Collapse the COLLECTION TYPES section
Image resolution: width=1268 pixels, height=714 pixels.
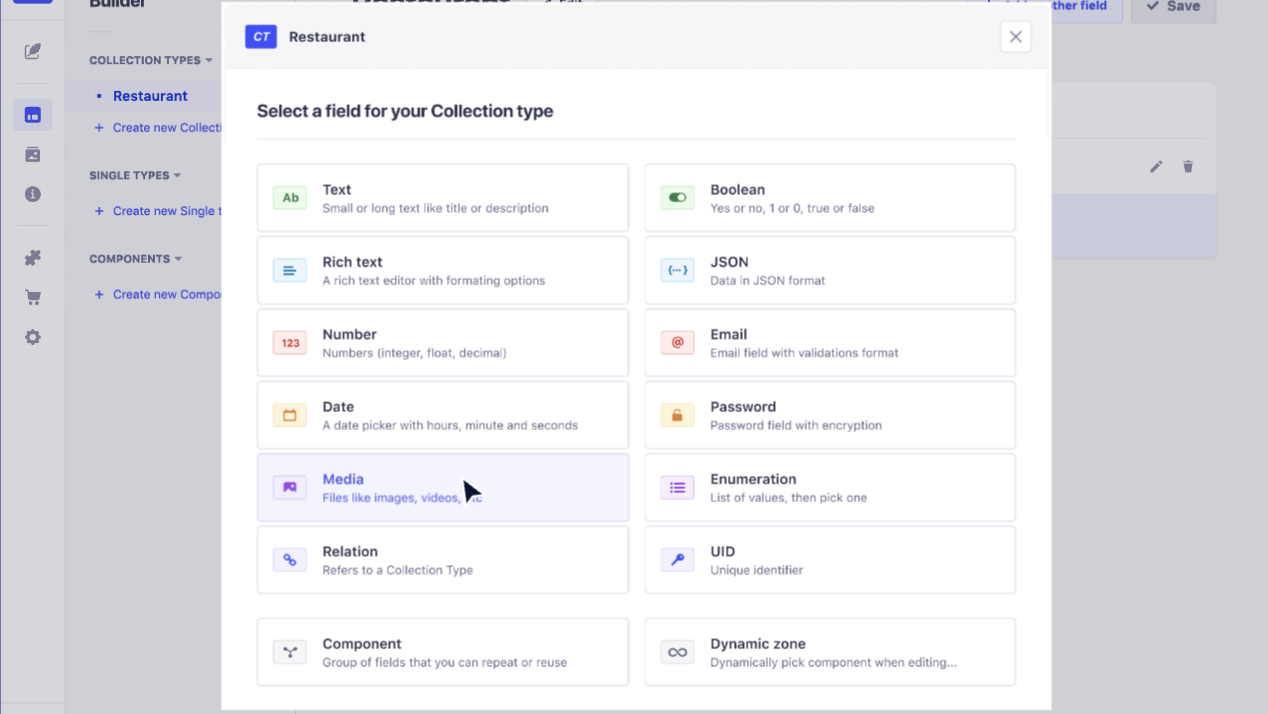[x=209, y=60]
